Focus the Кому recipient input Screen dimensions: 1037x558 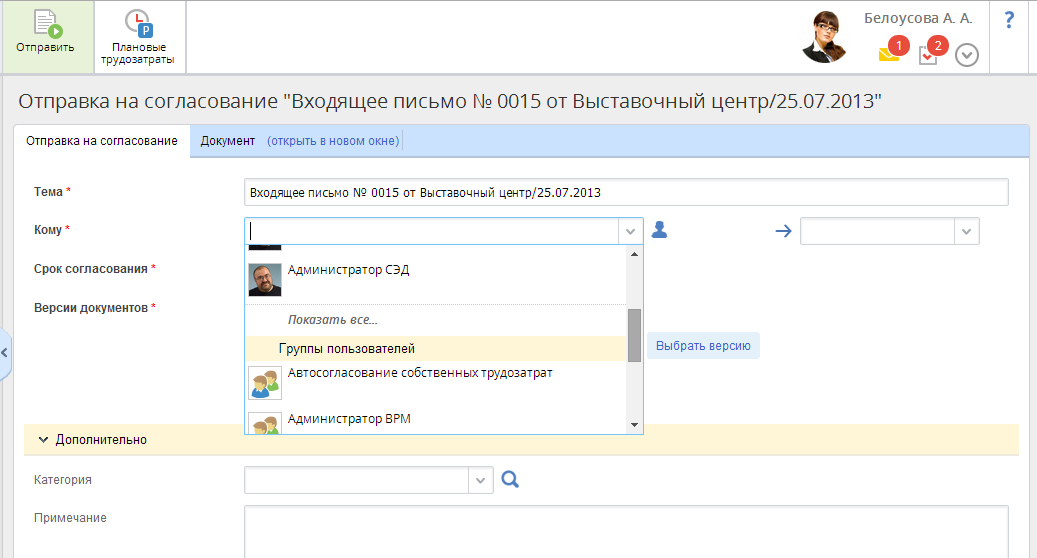tap(431, 231)
